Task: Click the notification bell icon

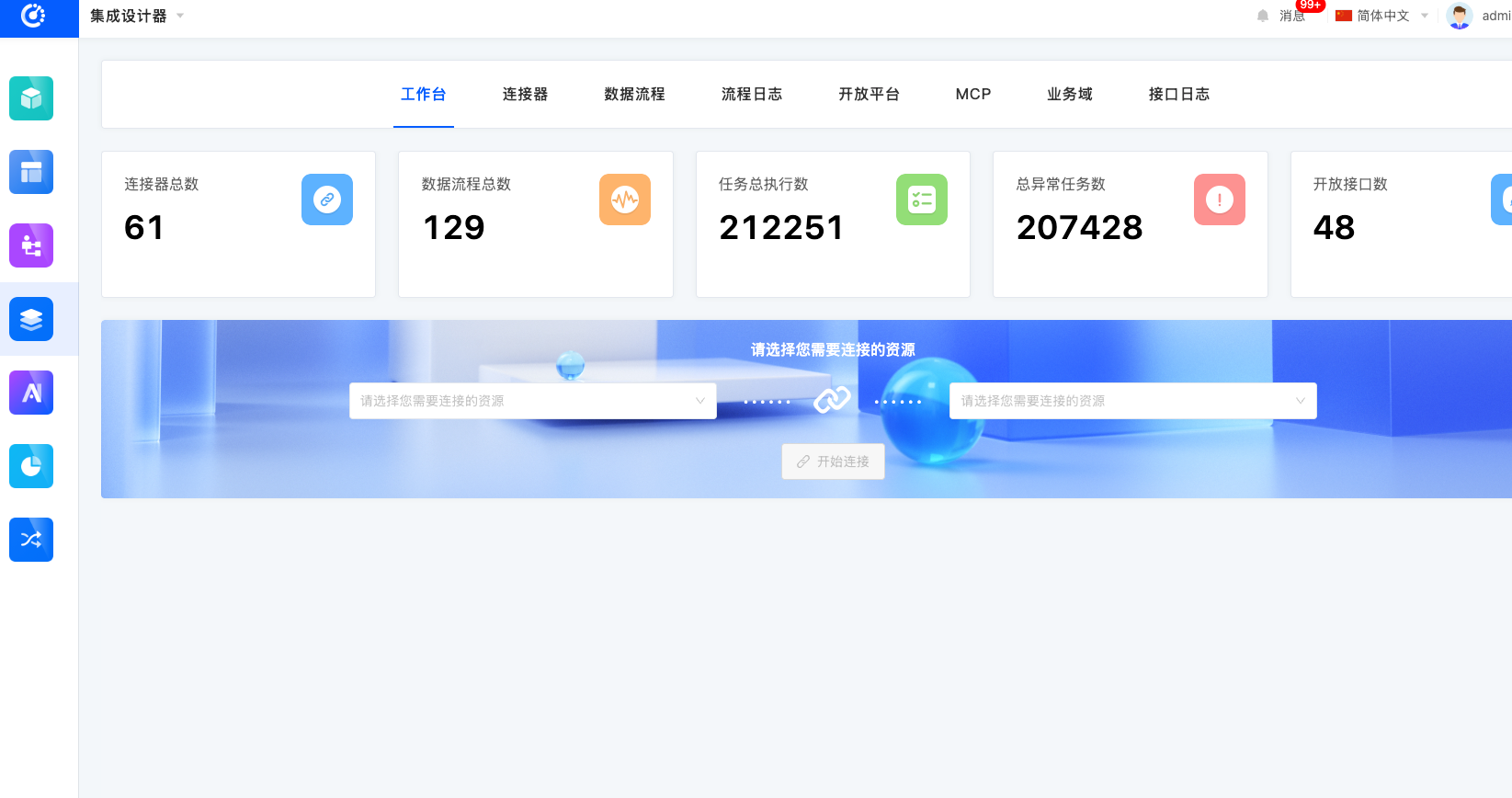Action: click(x=1263, y=16)
